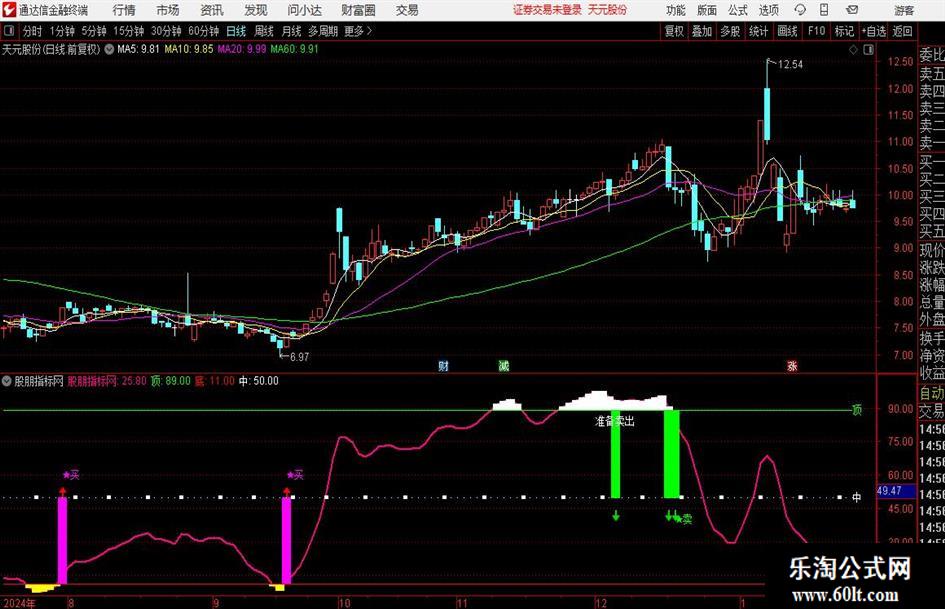Screen dimensions: 945x609
Task: Open the 版面 menu
Action: (x=707, y=10)
